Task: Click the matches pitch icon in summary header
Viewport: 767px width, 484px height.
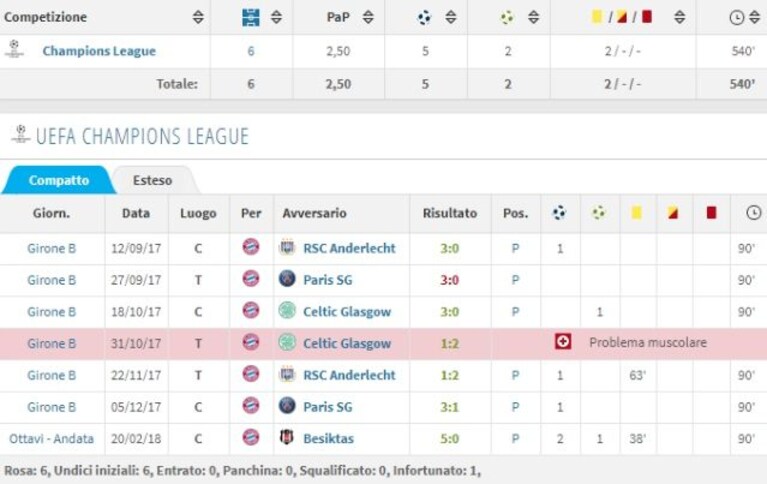Action: pyautogui.click(x=251, y=17)
